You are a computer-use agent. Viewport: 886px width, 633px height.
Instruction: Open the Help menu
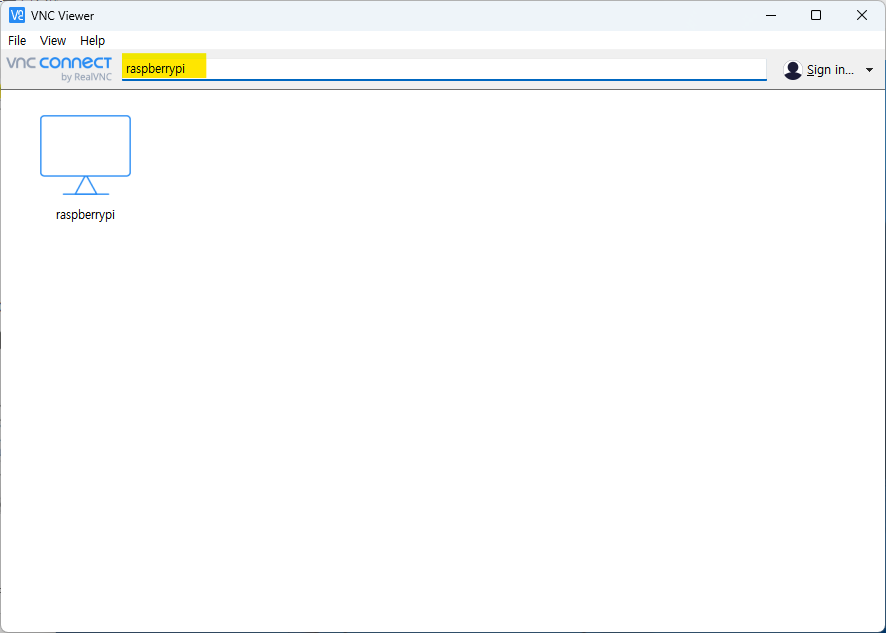coord(92,41)
